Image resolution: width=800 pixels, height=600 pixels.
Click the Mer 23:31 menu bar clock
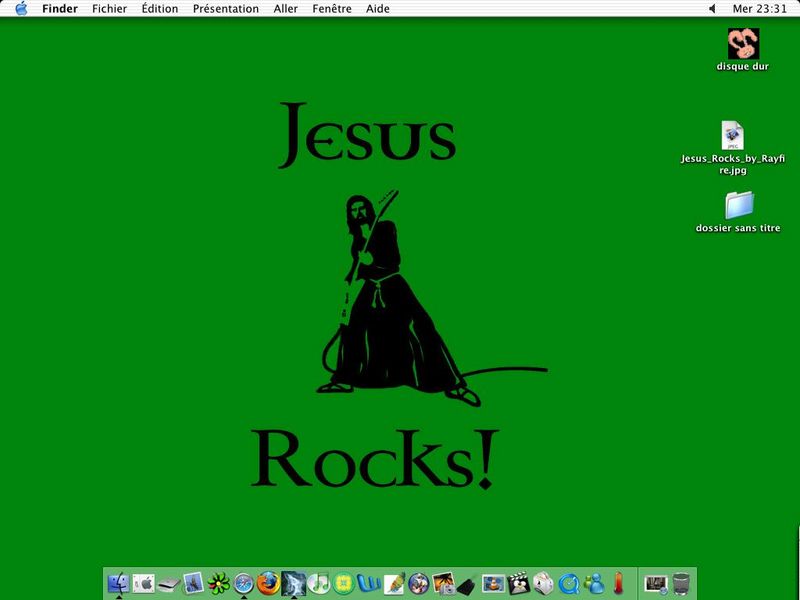coord(760,9)
